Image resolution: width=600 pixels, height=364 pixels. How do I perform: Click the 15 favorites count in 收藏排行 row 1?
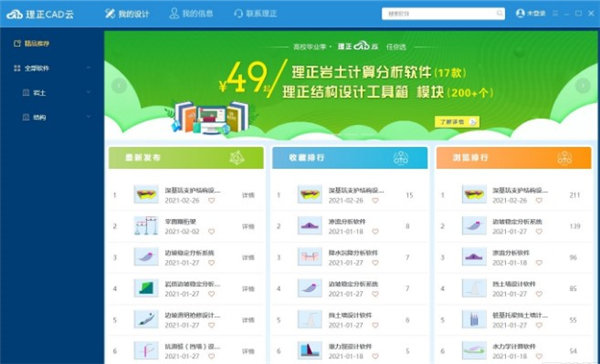[x=409, y=195]
